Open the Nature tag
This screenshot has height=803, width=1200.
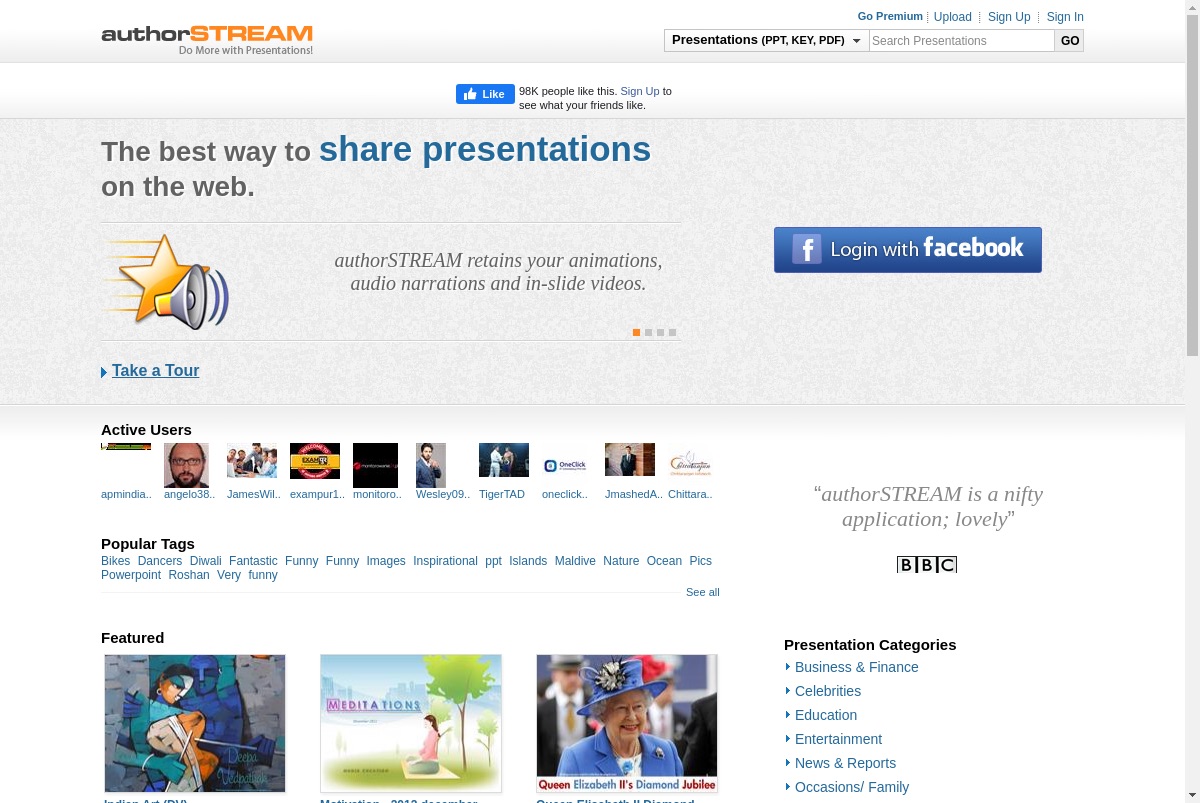tap(621, 561)
